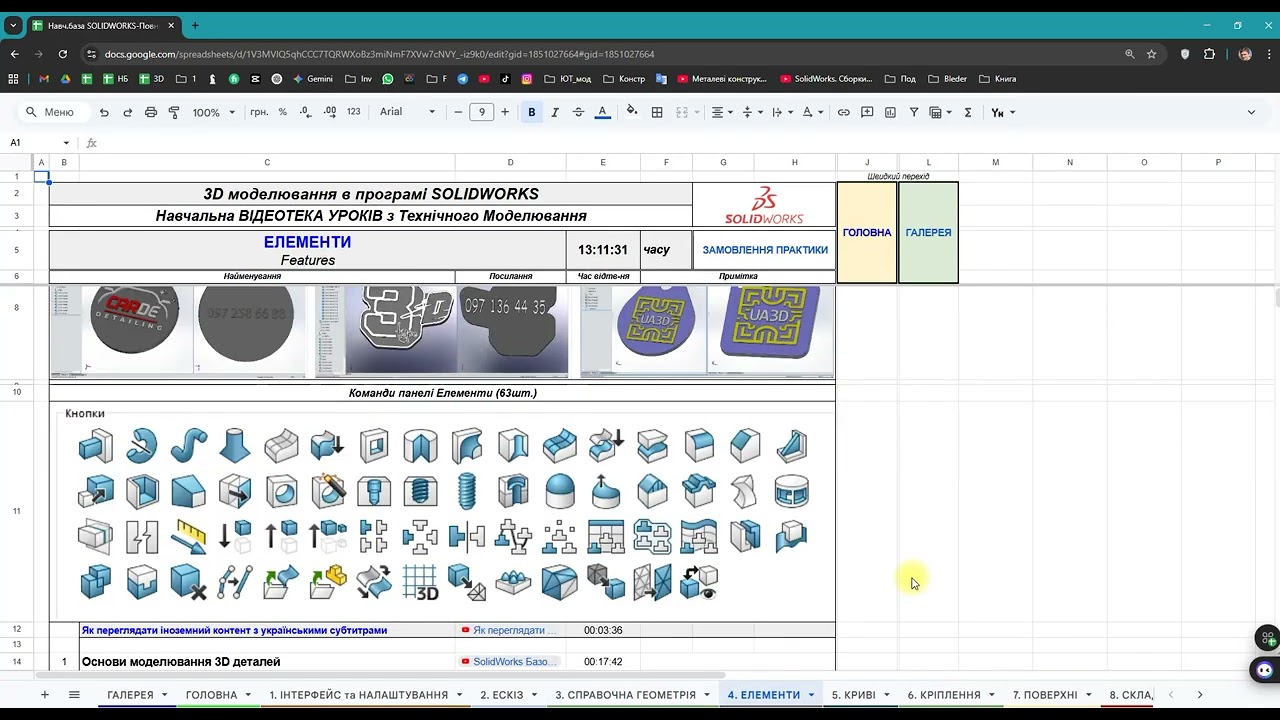Apply italic formatting
The image size is (1280, 720).
(x=555, y=113)
